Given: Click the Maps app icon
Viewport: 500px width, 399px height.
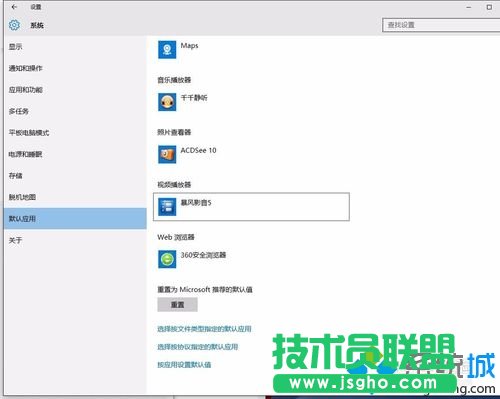Looking at the screenshot, I should click(167, 50).
